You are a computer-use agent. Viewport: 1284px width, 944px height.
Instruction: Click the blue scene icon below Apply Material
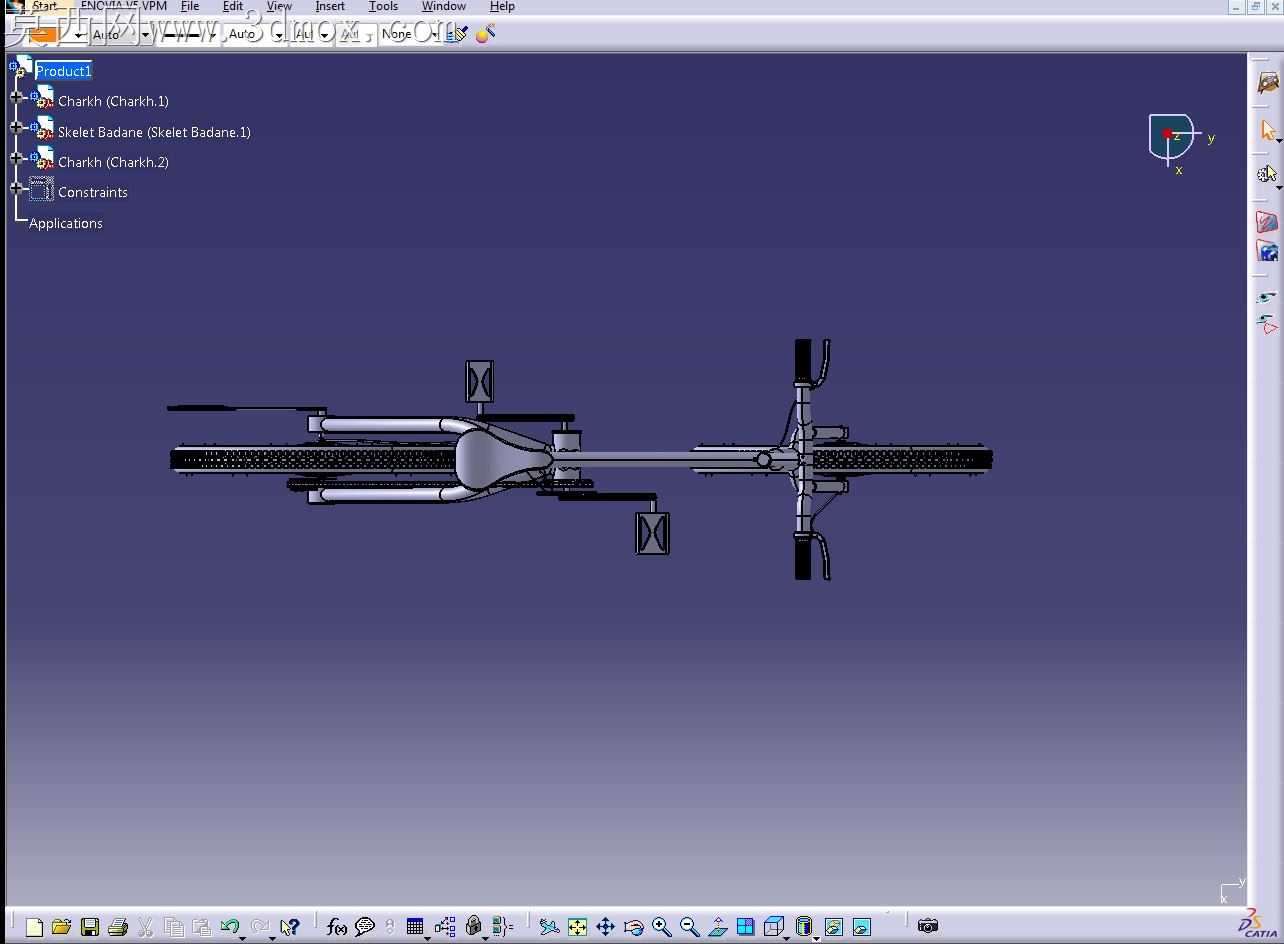tap(1267, 251)
